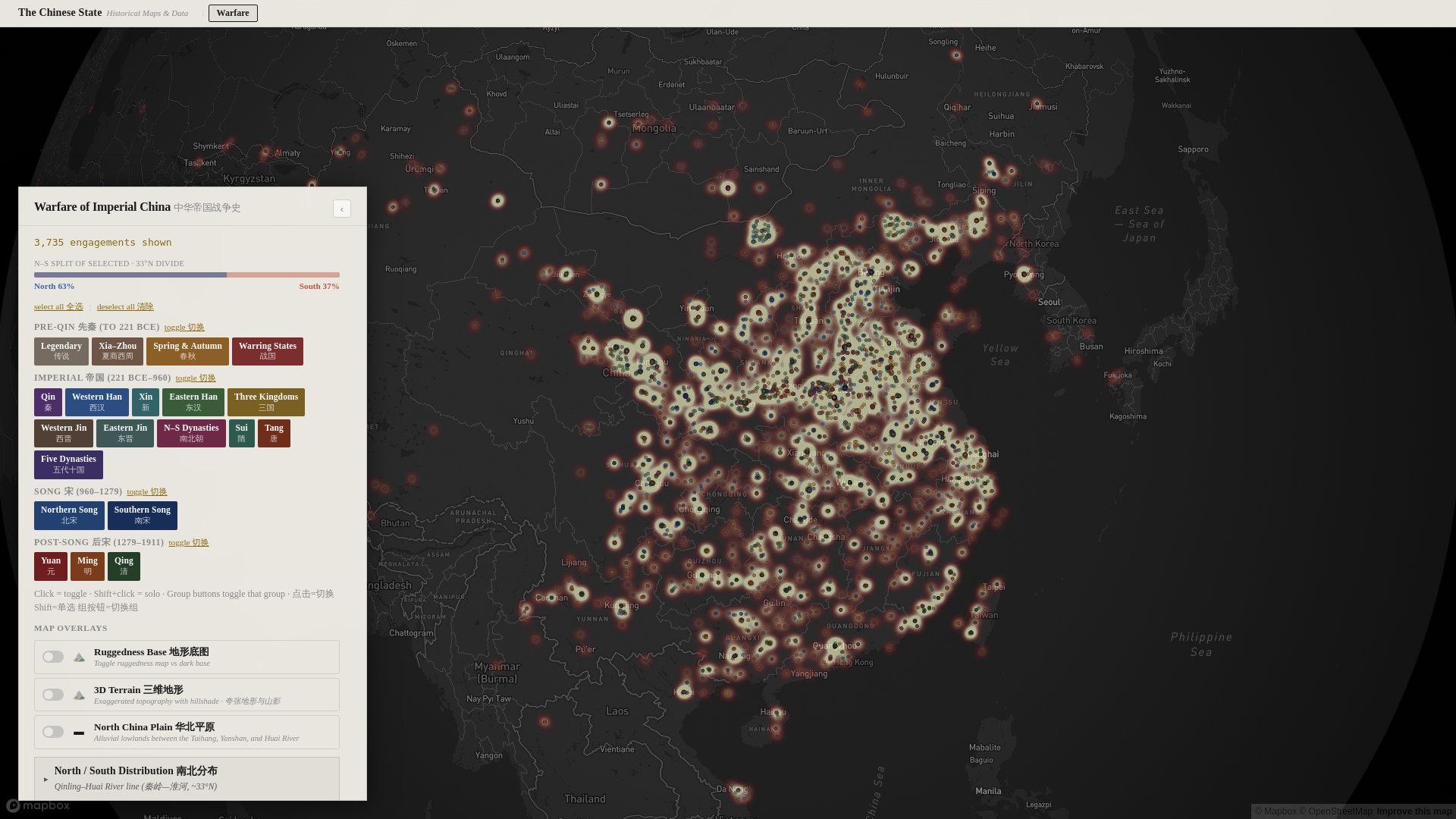Click the Improve this map link
Screen dimensions: 1456x819
[x=1414, y=811]
